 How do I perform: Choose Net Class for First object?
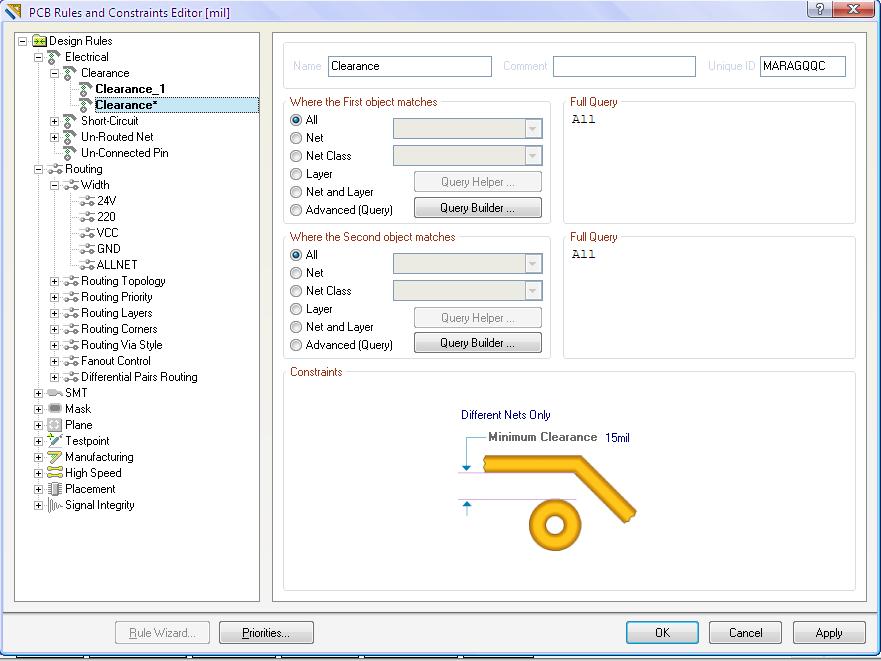(296, 156)
